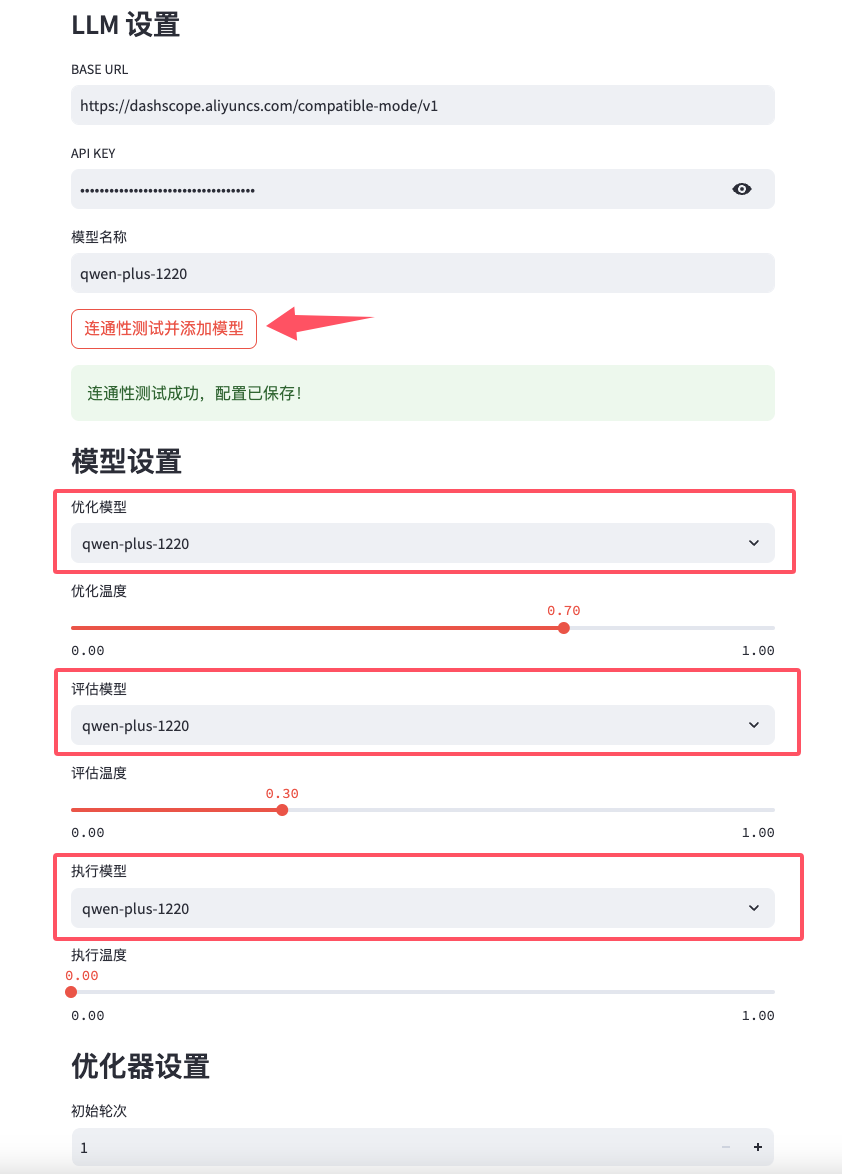Focus the API KEY password field
Screen dimensions: 842x1174
pos(397,189)
